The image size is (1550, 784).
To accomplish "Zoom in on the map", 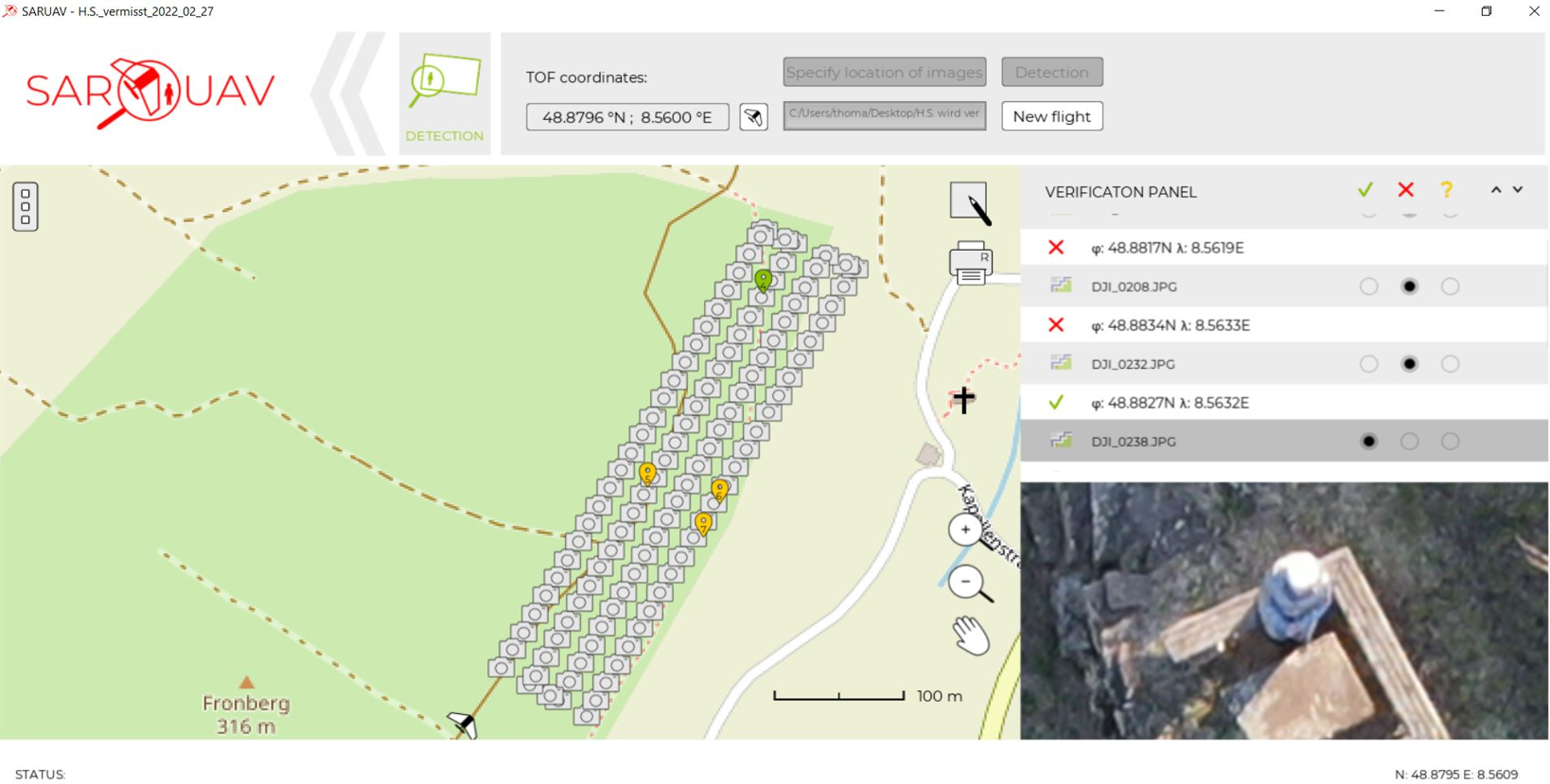I will 965,530.
